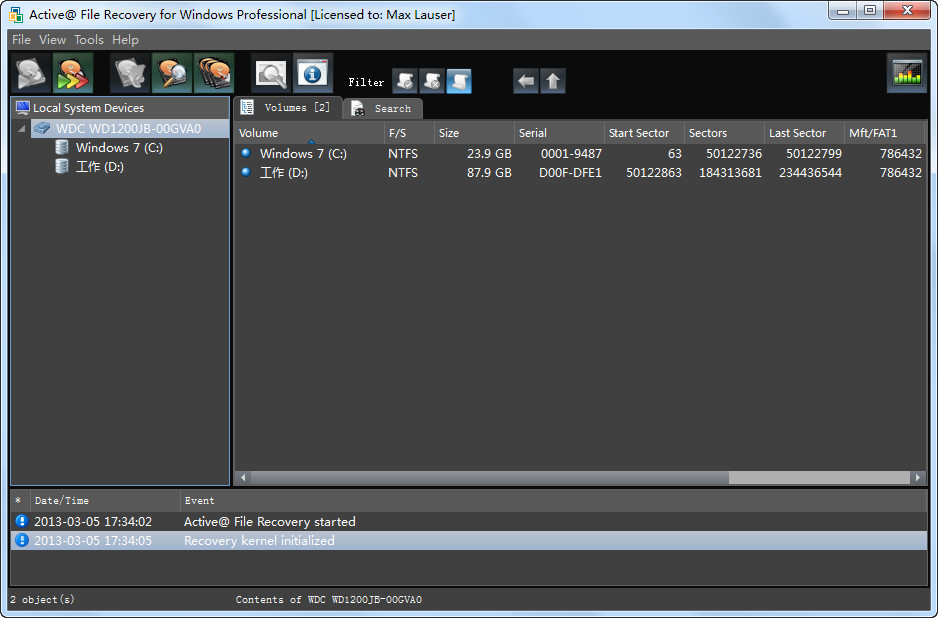Click the magnifying glass search toolbar icon
The height and width of the screenshot is (618, 938).
tap(271, 73)
